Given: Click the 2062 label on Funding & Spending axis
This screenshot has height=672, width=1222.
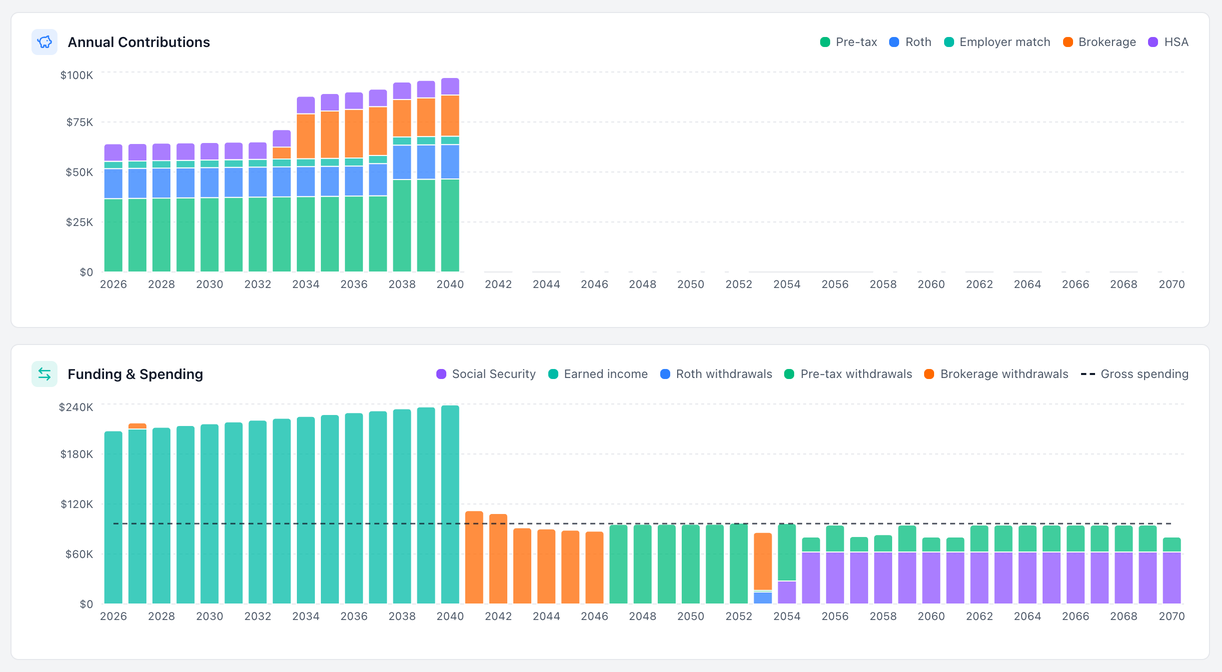Looking at the screenshot, I should (979, 616).
